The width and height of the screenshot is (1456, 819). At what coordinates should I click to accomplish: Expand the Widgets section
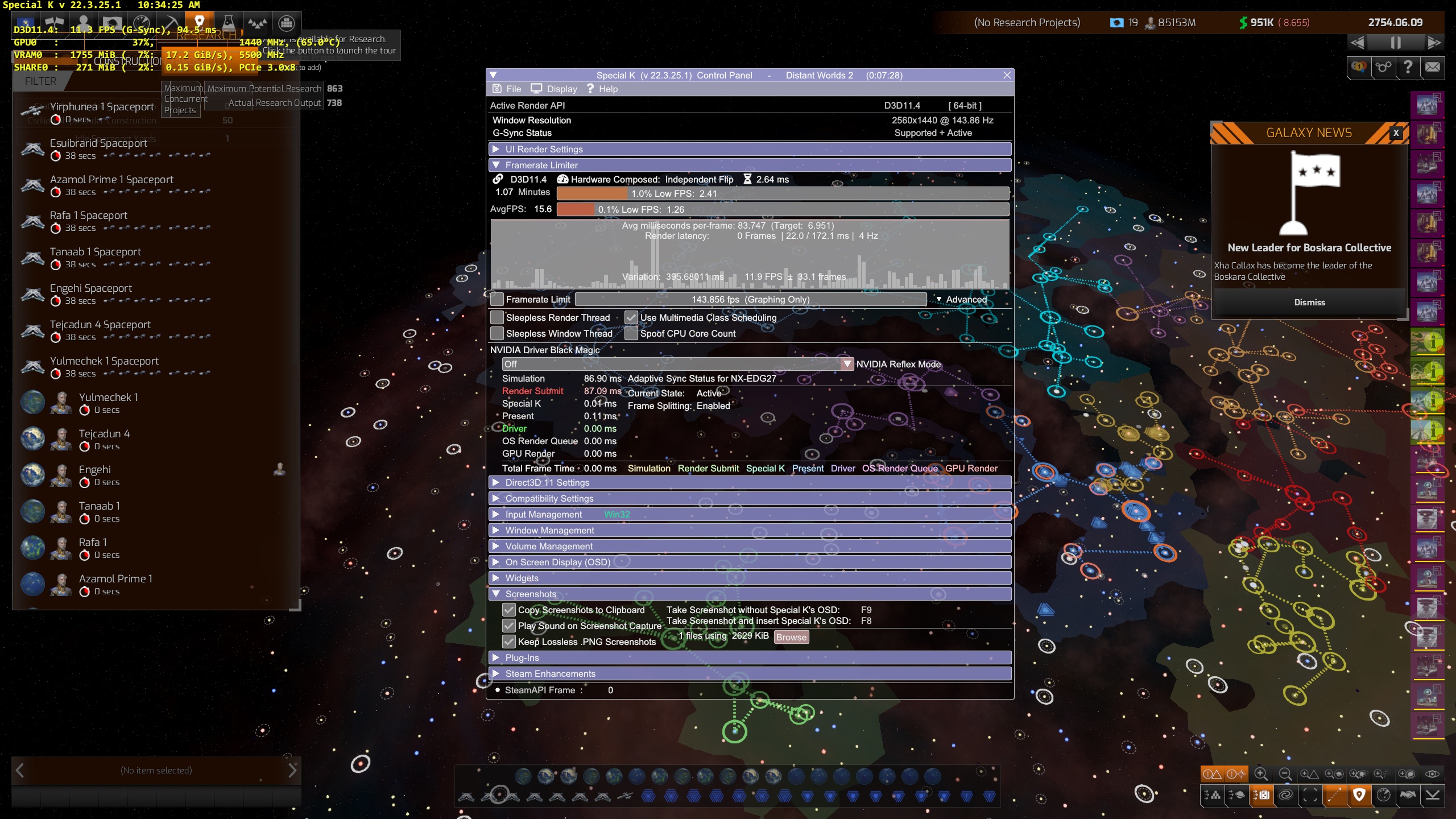(750, 578)
